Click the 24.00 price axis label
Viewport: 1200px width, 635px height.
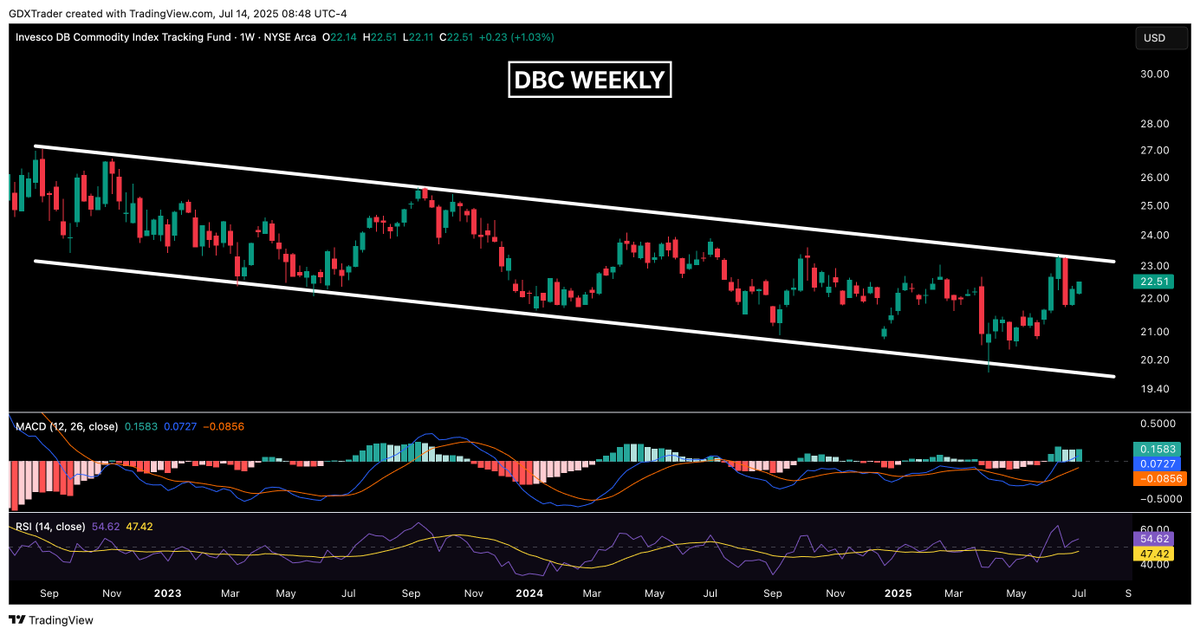point(1155,235)
